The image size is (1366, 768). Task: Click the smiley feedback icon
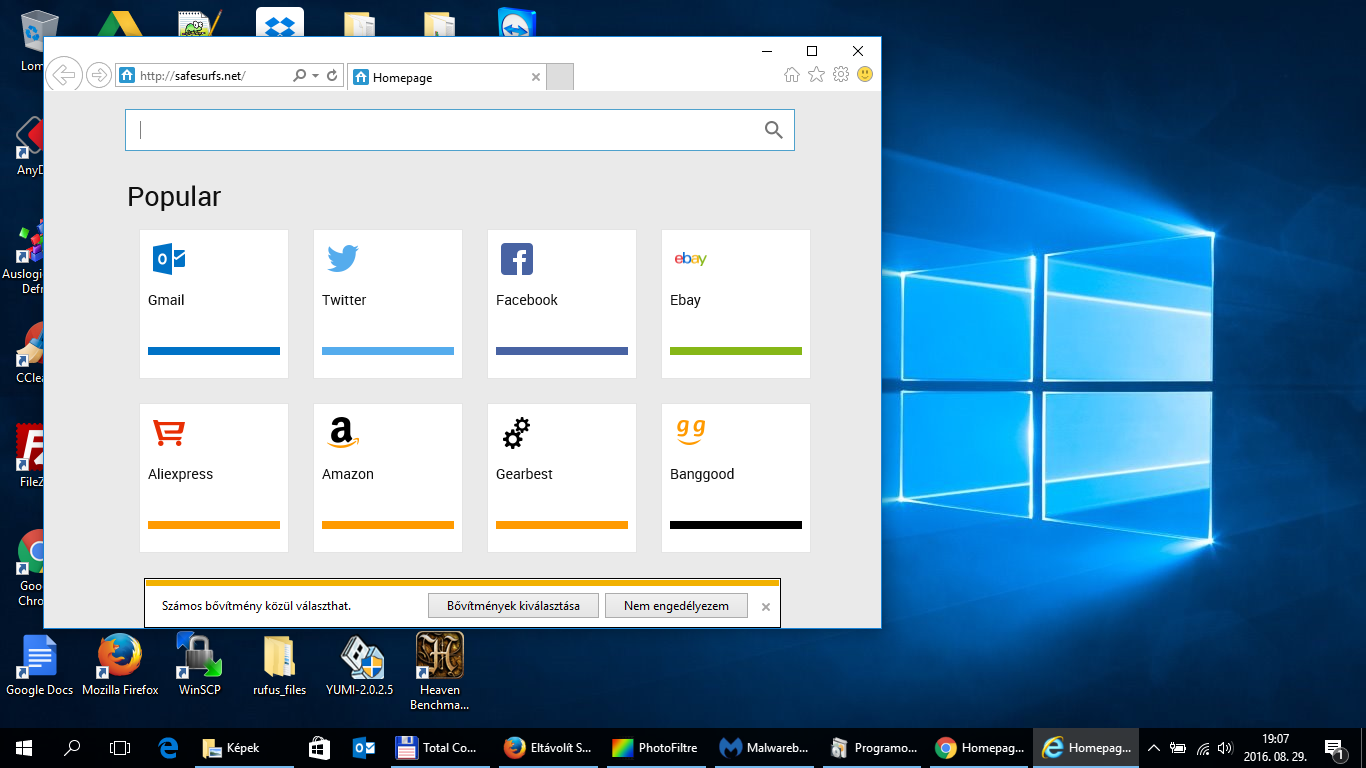pyautogui.click(x=865, y=75)
